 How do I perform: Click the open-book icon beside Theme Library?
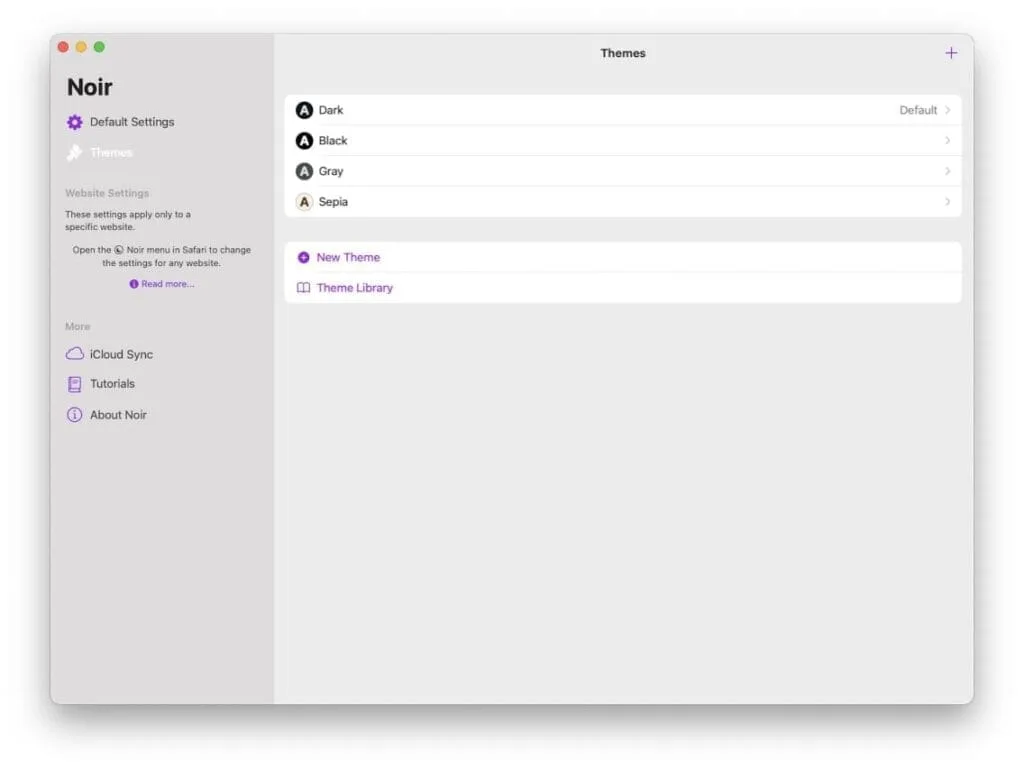pos(304,287)
